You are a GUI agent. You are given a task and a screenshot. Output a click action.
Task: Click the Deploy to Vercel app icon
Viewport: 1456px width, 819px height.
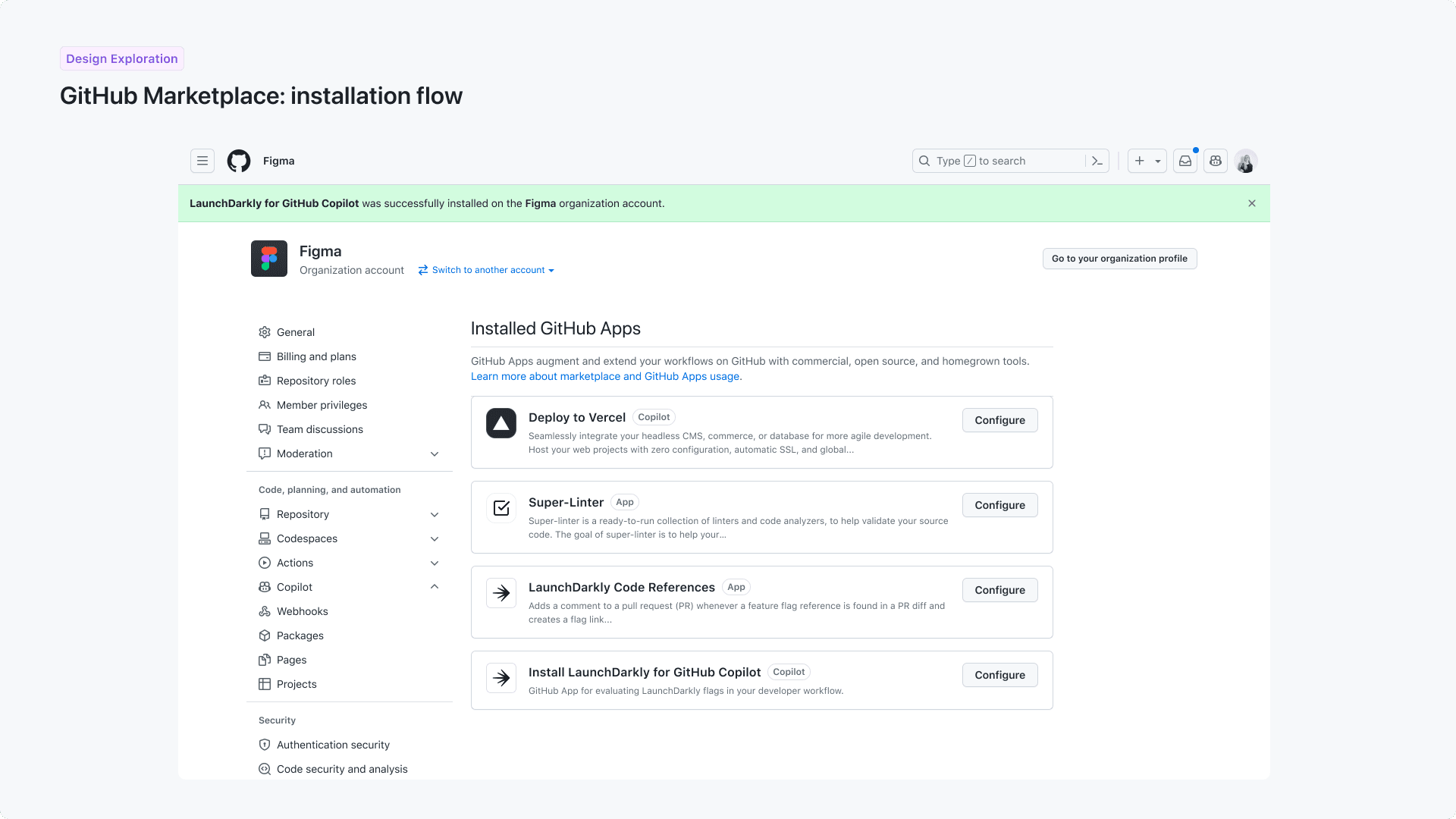pyautogui.click(x=500, y=423)
